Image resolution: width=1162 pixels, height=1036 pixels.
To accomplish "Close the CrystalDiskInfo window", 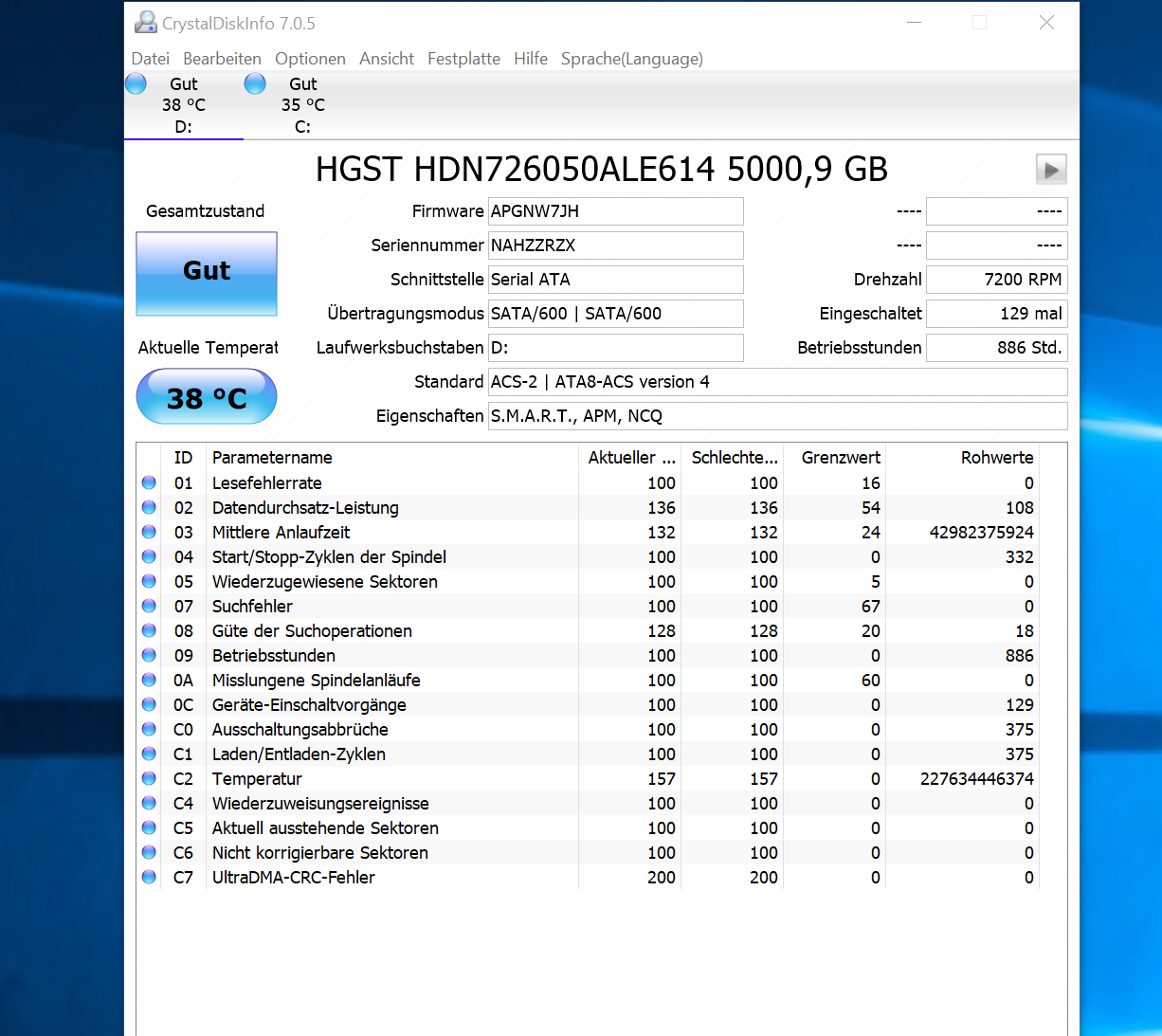I will tap(1046, 23).
